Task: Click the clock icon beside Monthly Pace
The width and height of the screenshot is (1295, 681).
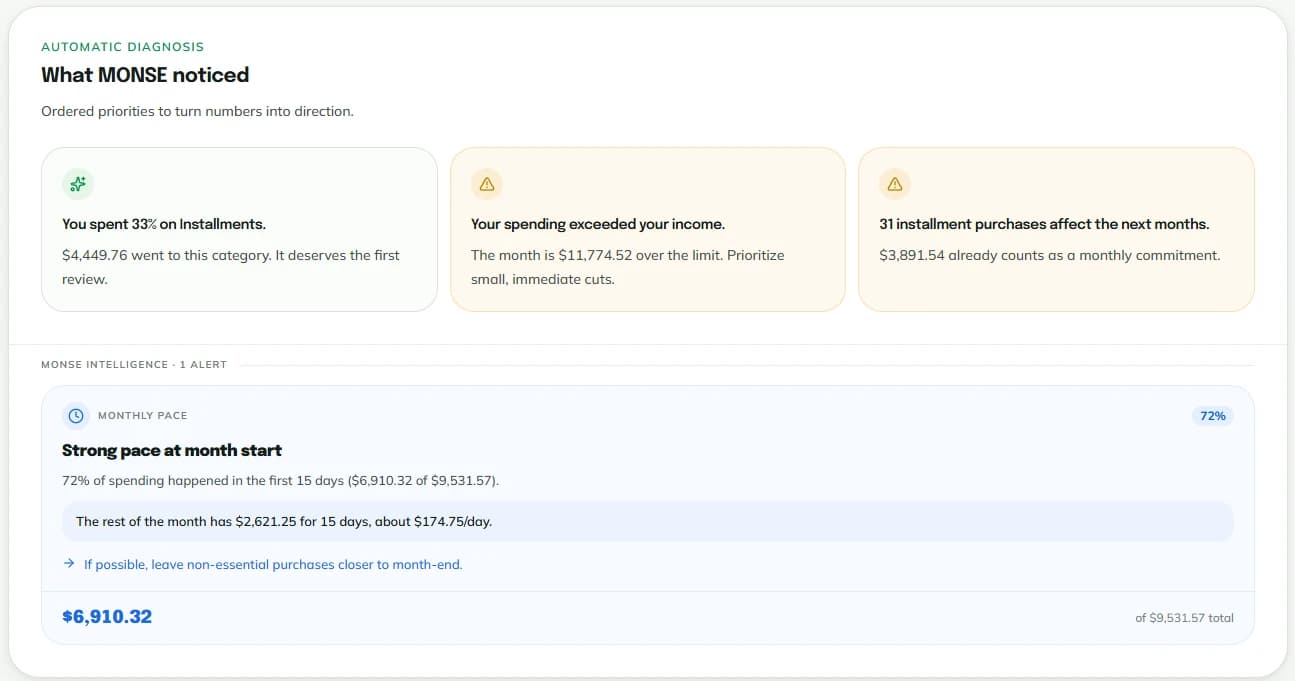Action: (76, 415)
